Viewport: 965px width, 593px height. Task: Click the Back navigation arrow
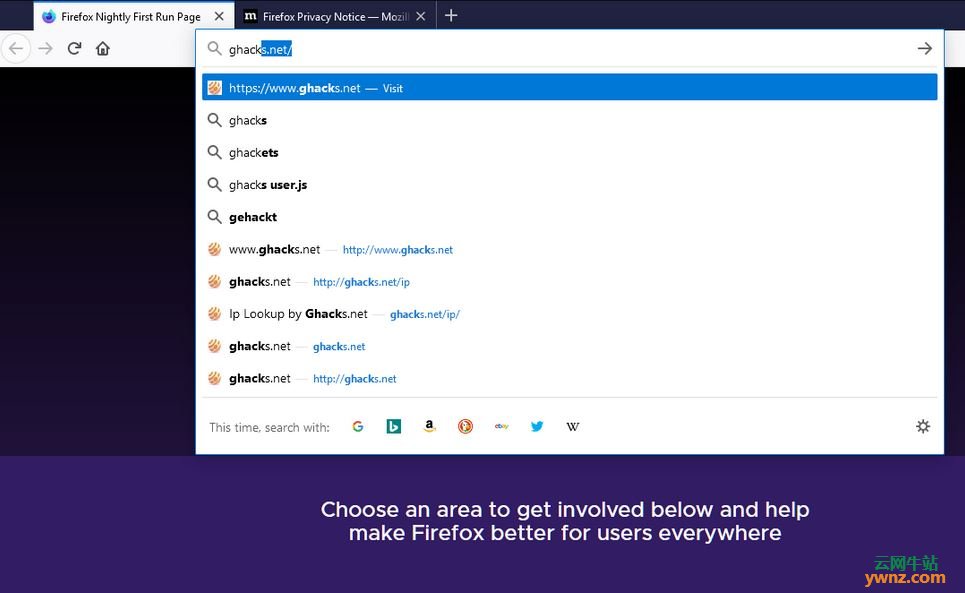[x=16, y=49]
